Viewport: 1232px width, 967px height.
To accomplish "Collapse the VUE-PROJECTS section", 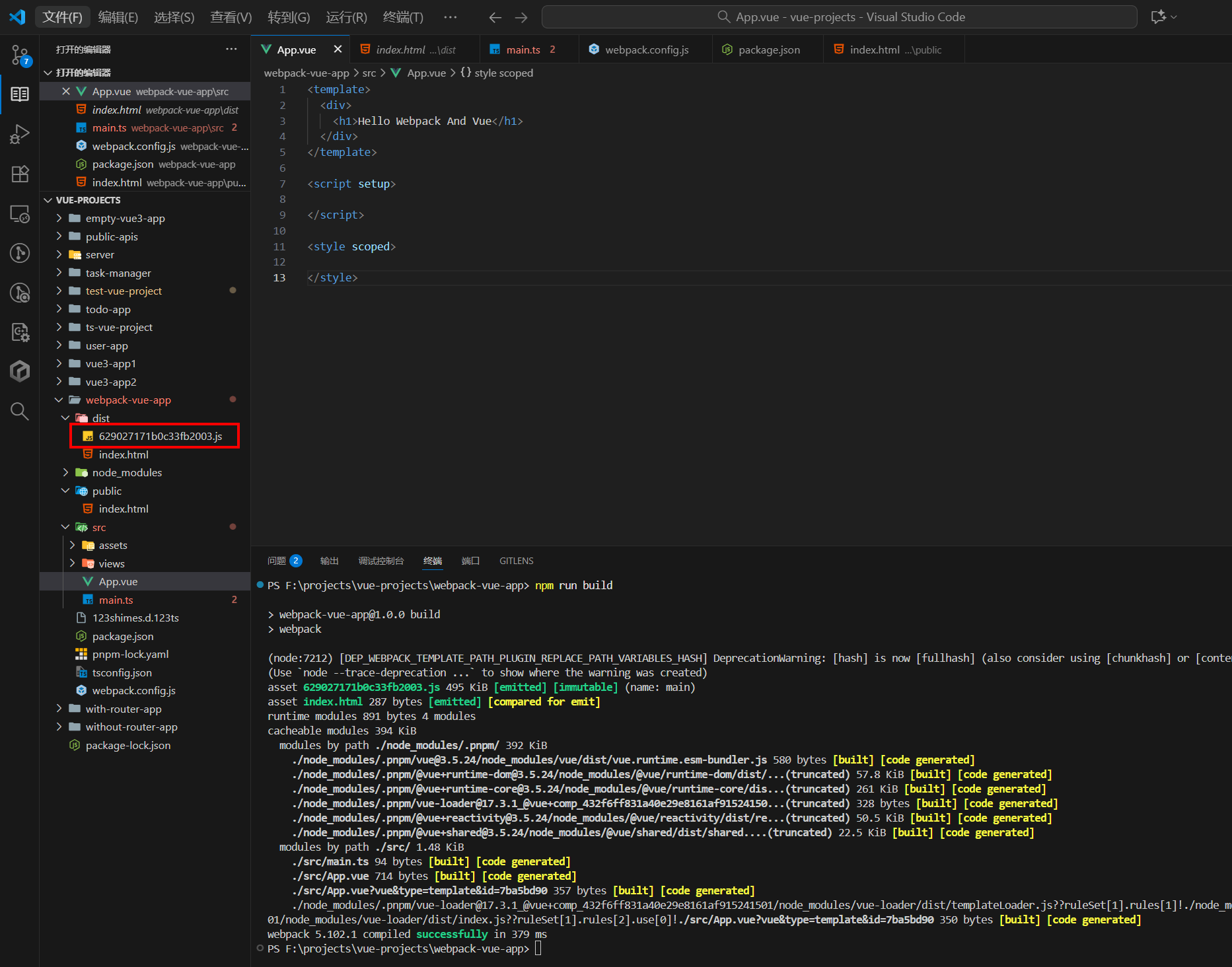I will (x=48, y=200).
